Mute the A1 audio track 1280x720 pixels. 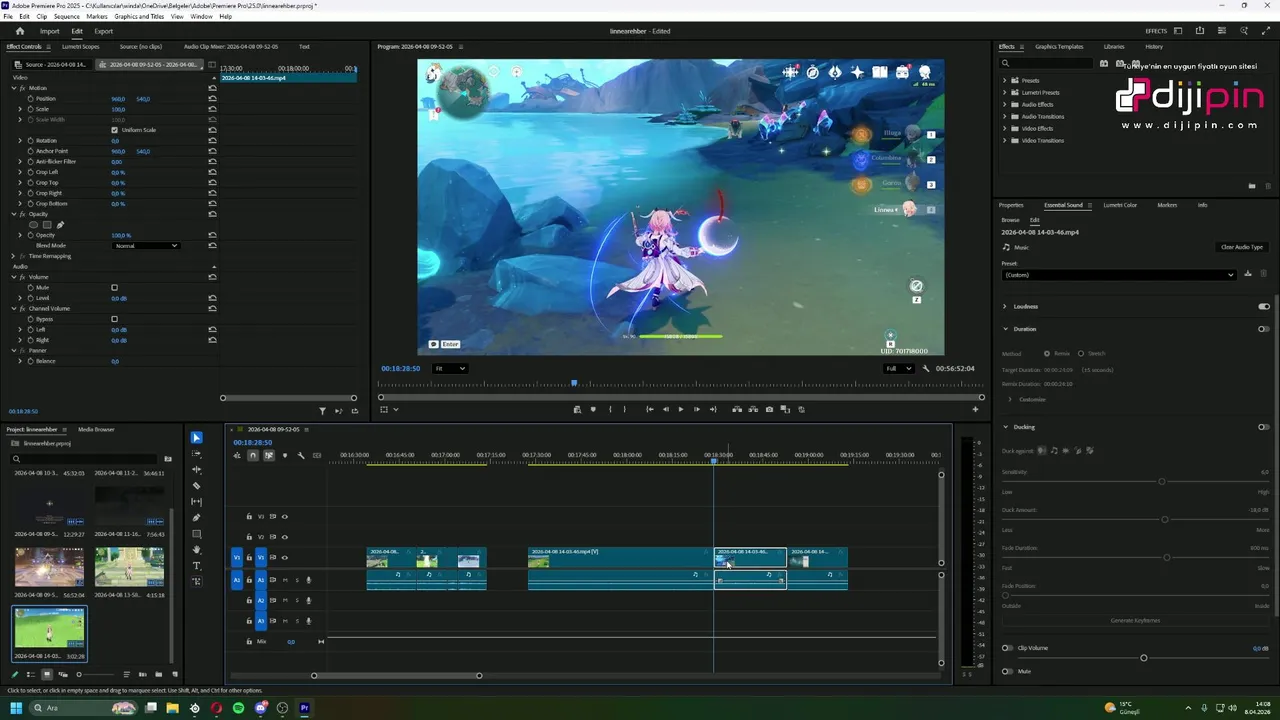(x=285, y=580)
